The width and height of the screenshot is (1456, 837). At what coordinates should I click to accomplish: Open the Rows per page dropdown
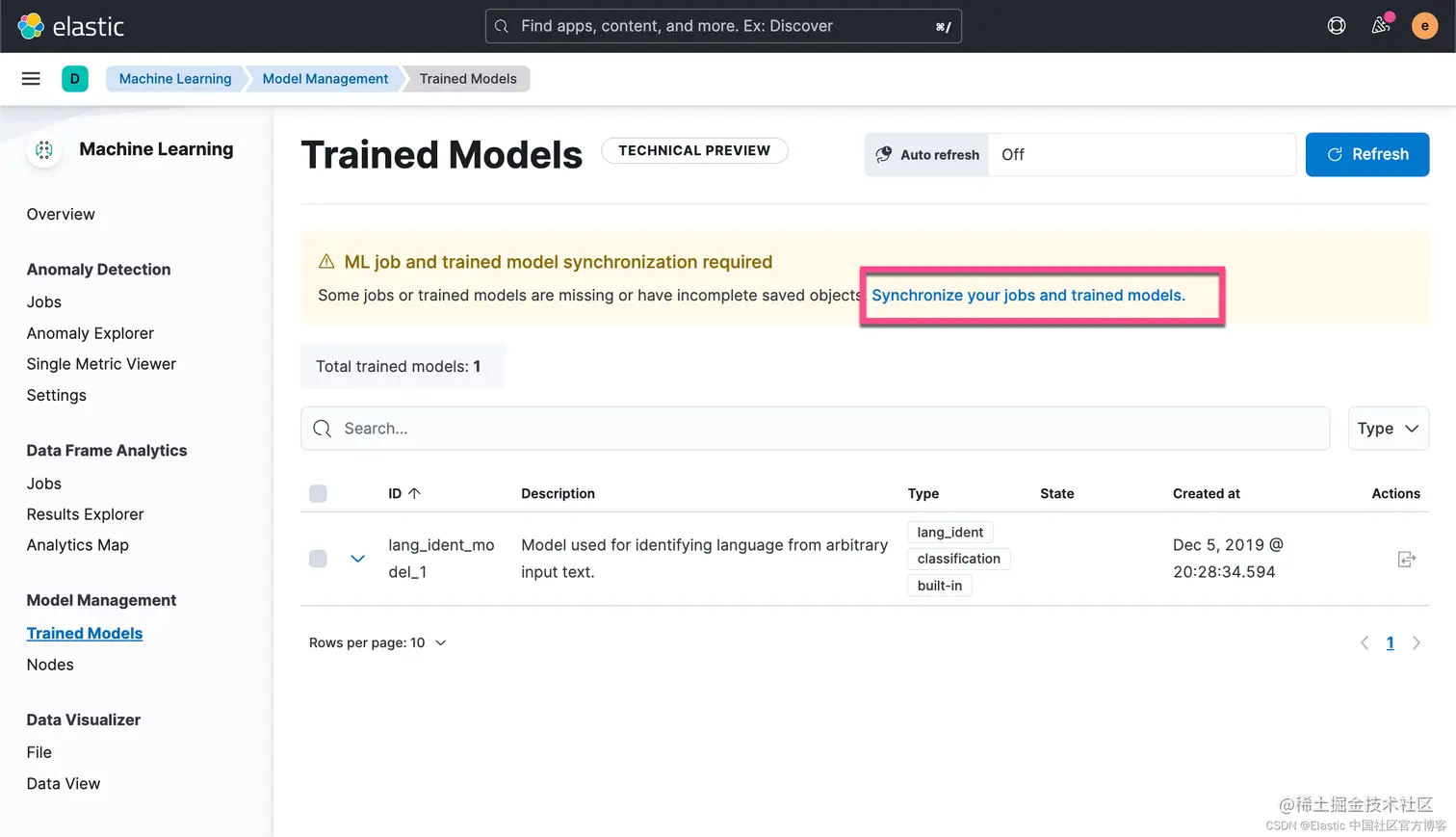[x=377, y=642]
